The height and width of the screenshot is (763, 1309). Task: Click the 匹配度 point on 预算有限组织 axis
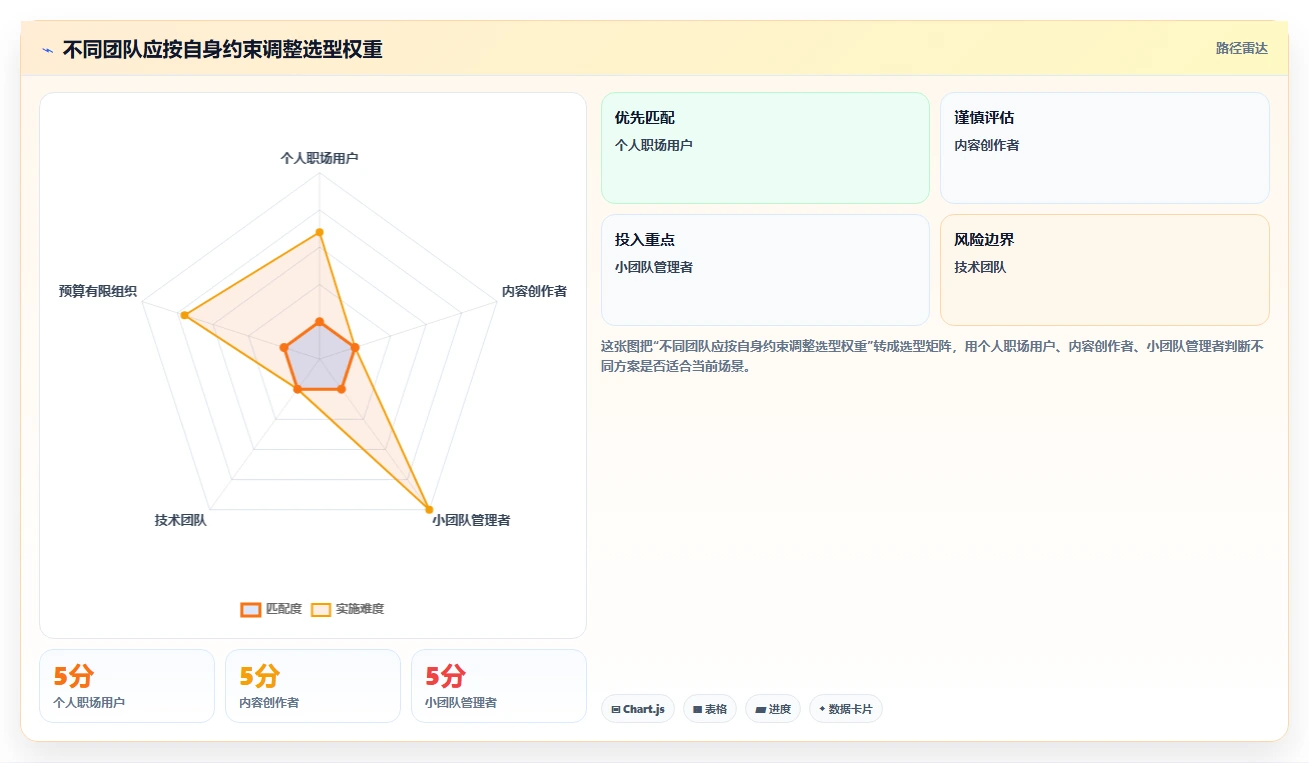(285, 347)
